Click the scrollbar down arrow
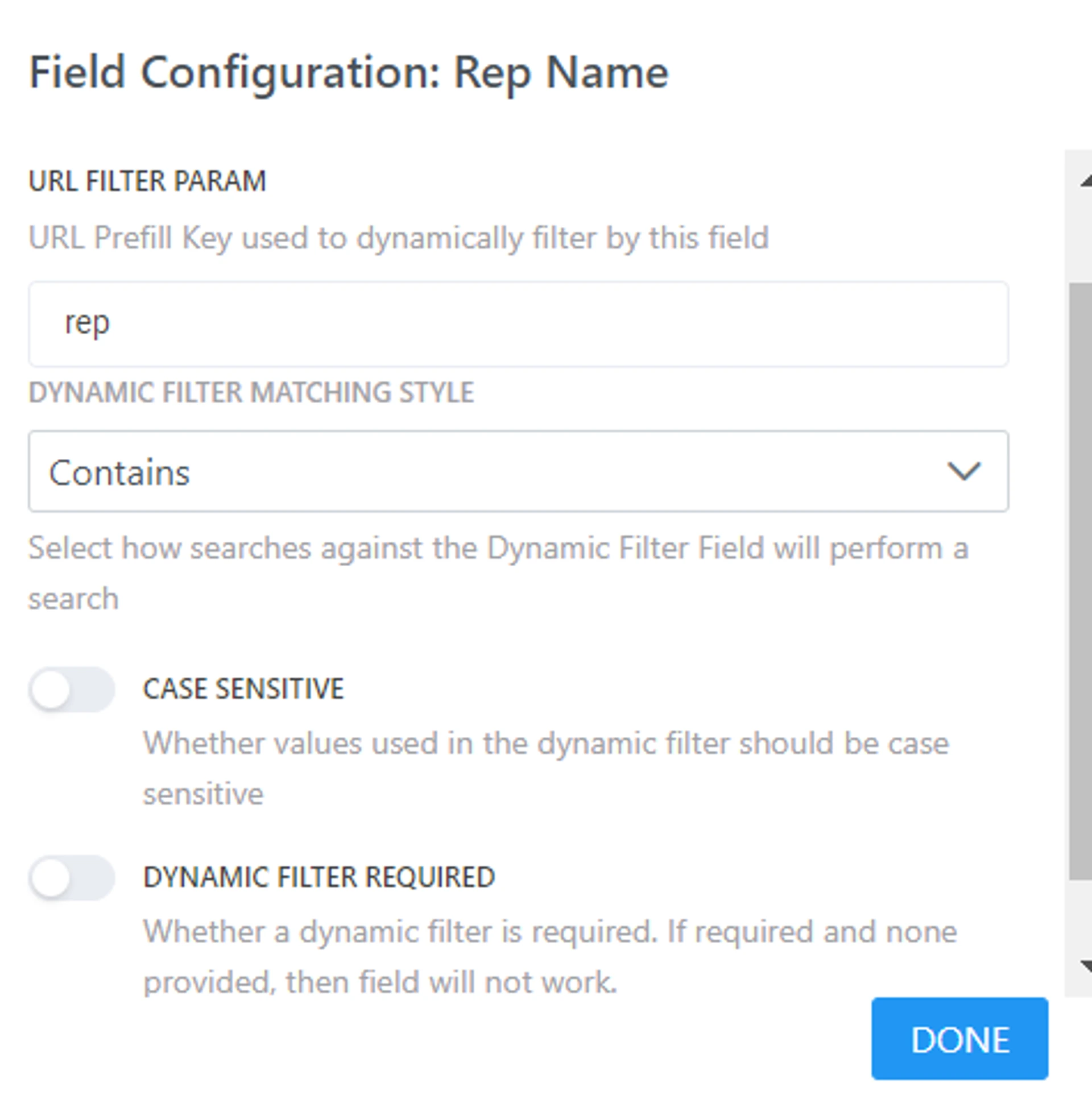Screen dimensions: 1092x1112 click(x=1084, y=966)
